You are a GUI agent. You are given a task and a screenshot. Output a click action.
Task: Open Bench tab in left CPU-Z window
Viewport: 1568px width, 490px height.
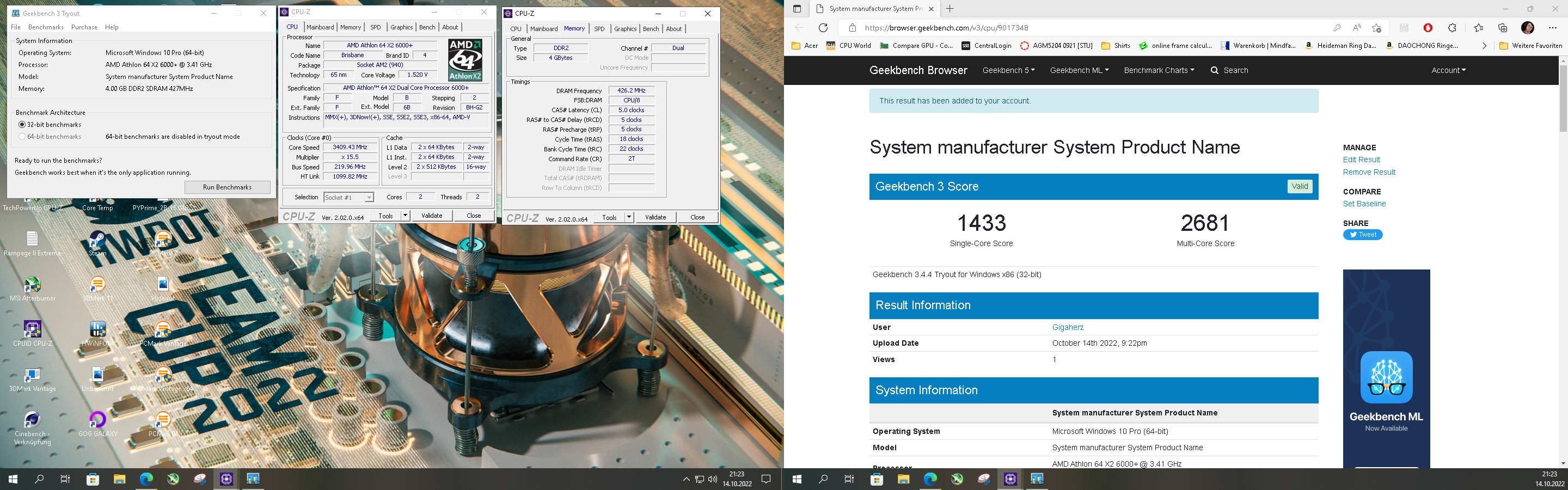click(x=427, y=27)
